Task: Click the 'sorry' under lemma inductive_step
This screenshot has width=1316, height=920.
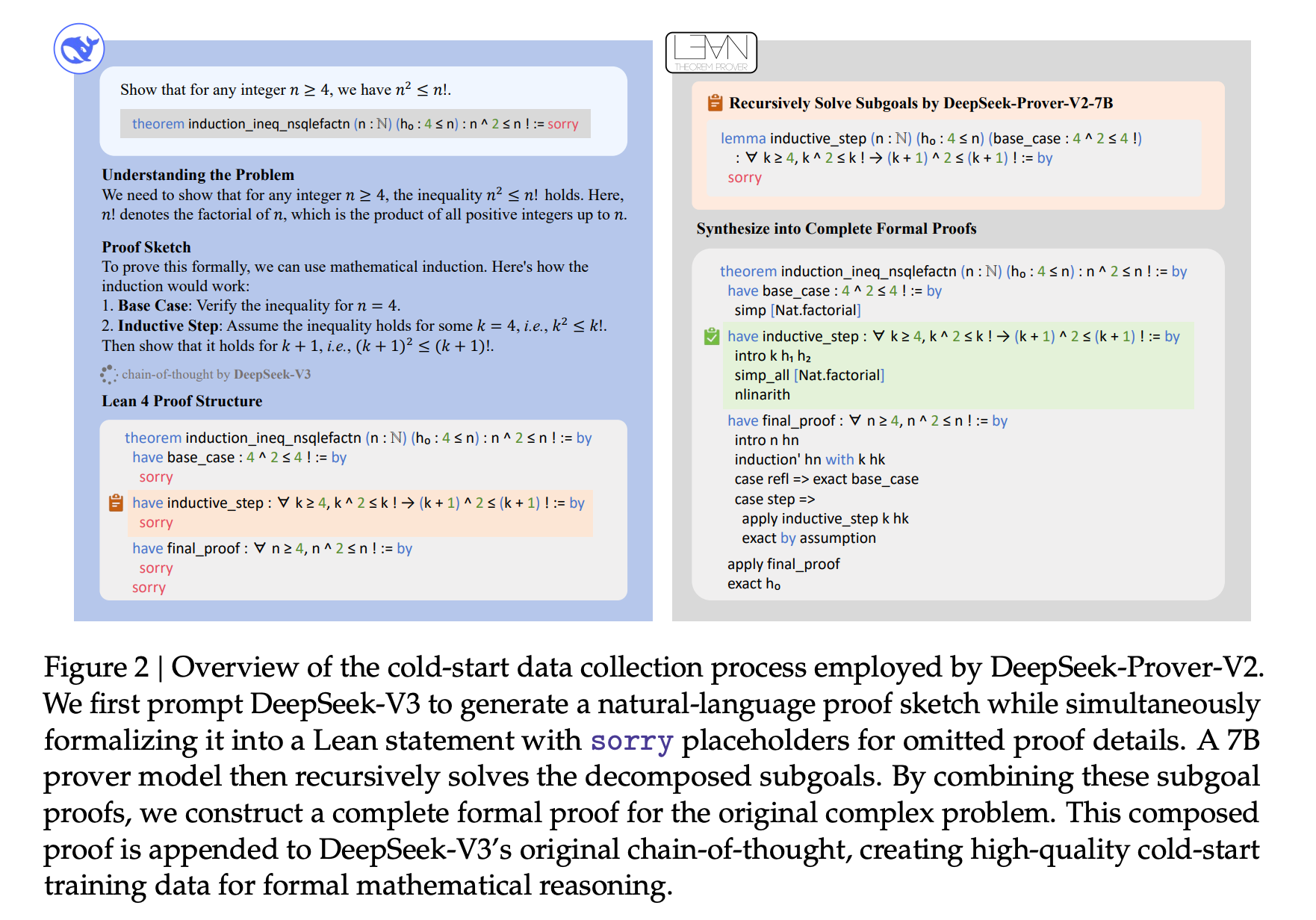Action: (x=745, y=178)
